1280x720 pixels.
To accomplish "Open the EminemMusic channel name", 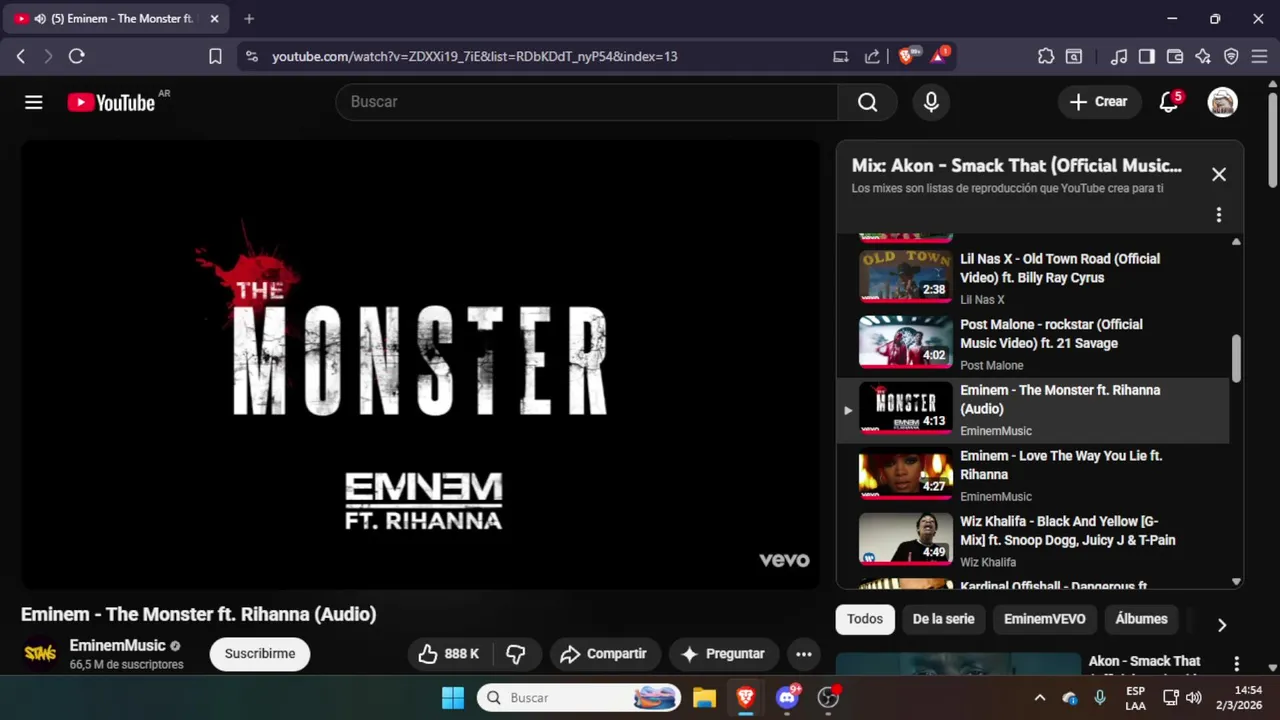I will point(117,646).
